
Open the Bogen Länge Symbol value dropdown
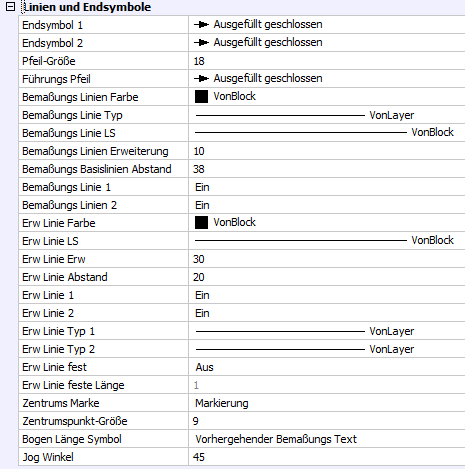(x=327, y=439)
